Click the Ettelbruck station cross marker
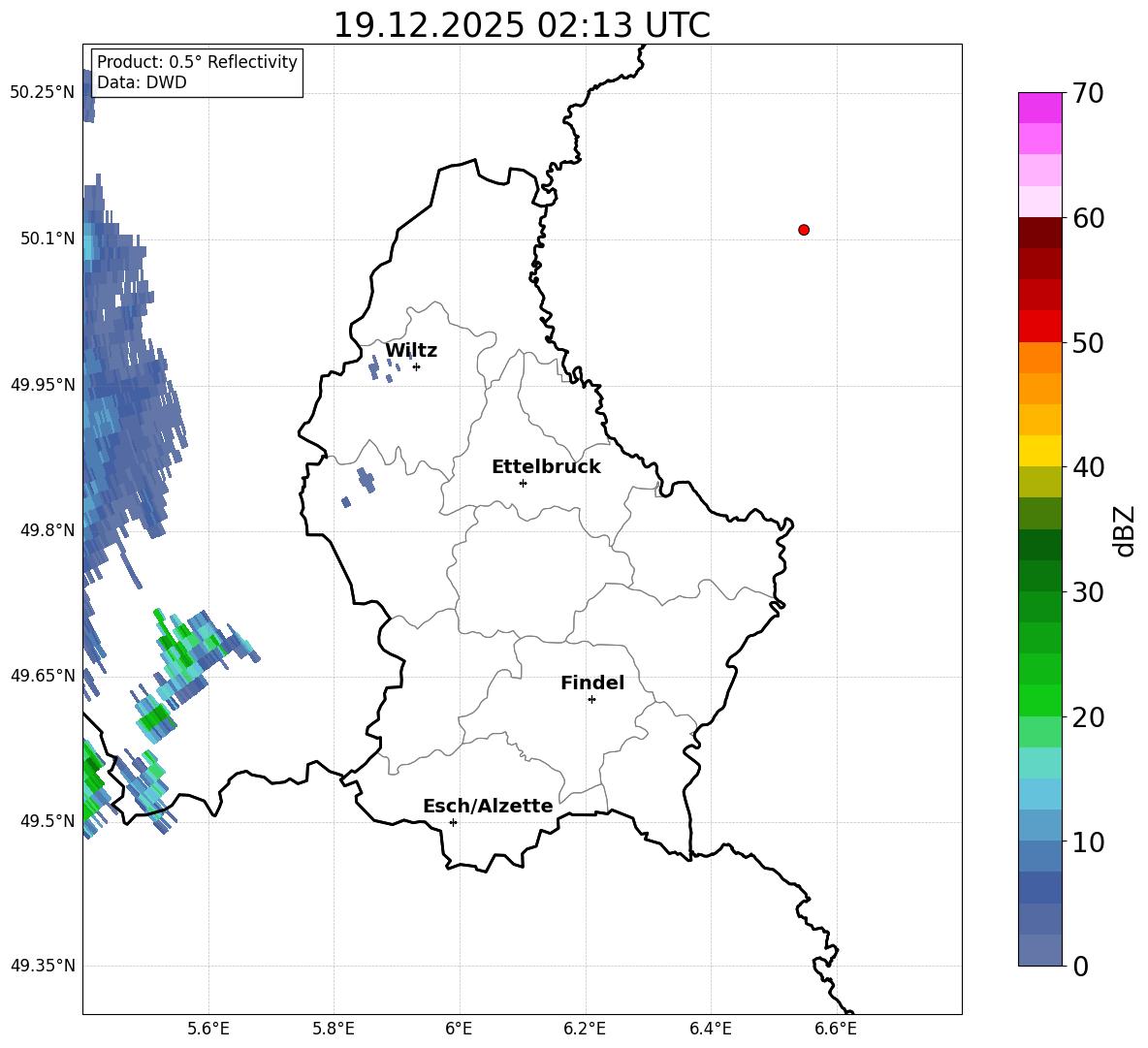This screenshot has height=1048, width=1148. (523, 483)
